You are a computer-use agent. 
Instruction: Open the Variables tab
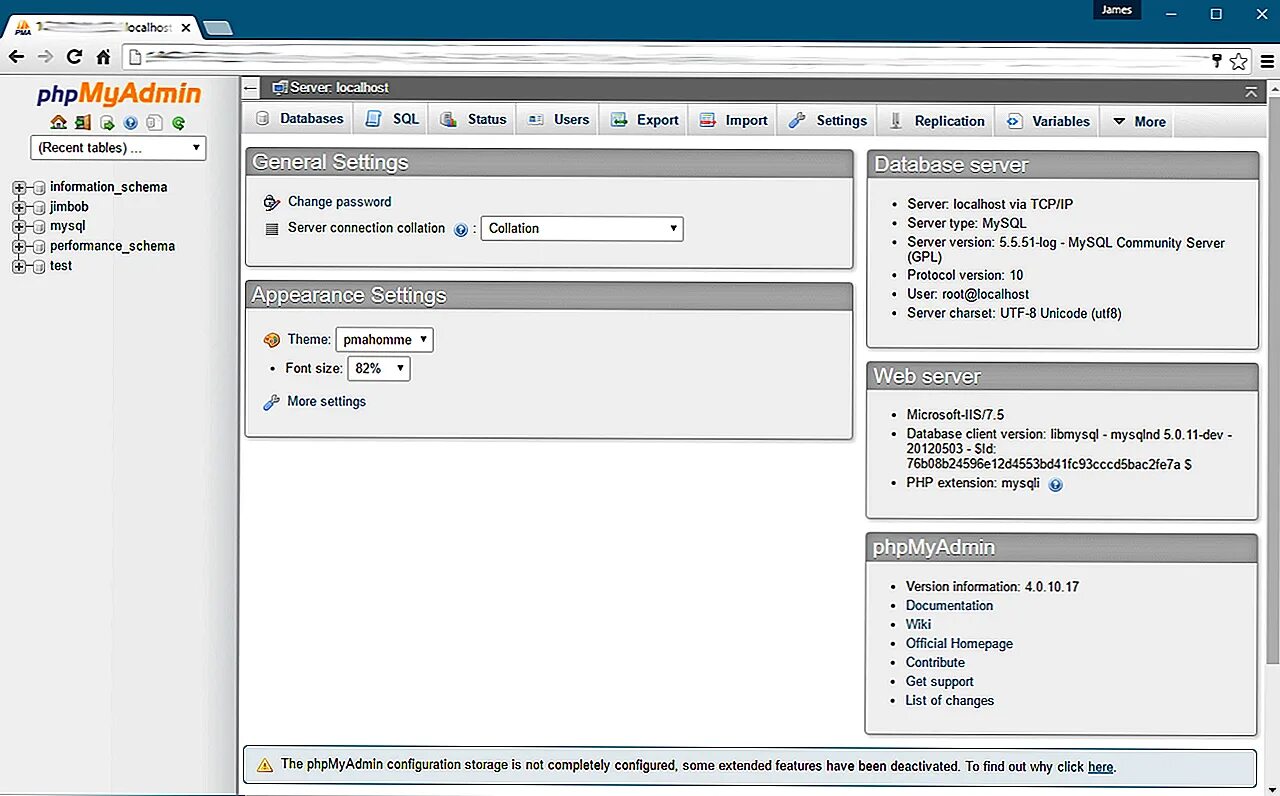coord(1048,121)
